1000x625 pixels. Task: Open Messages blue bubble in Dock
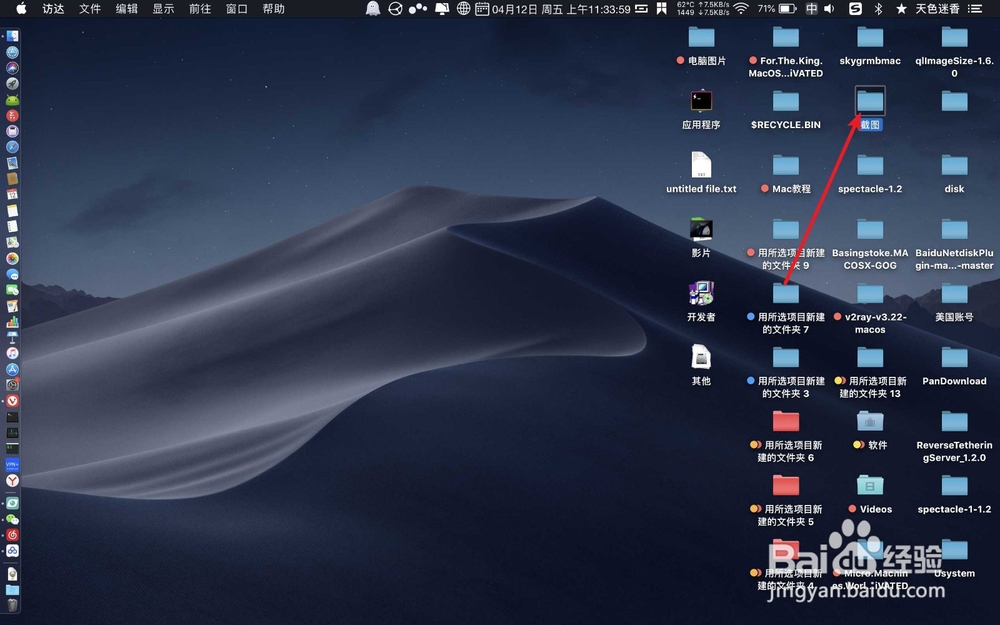(12, 274)
